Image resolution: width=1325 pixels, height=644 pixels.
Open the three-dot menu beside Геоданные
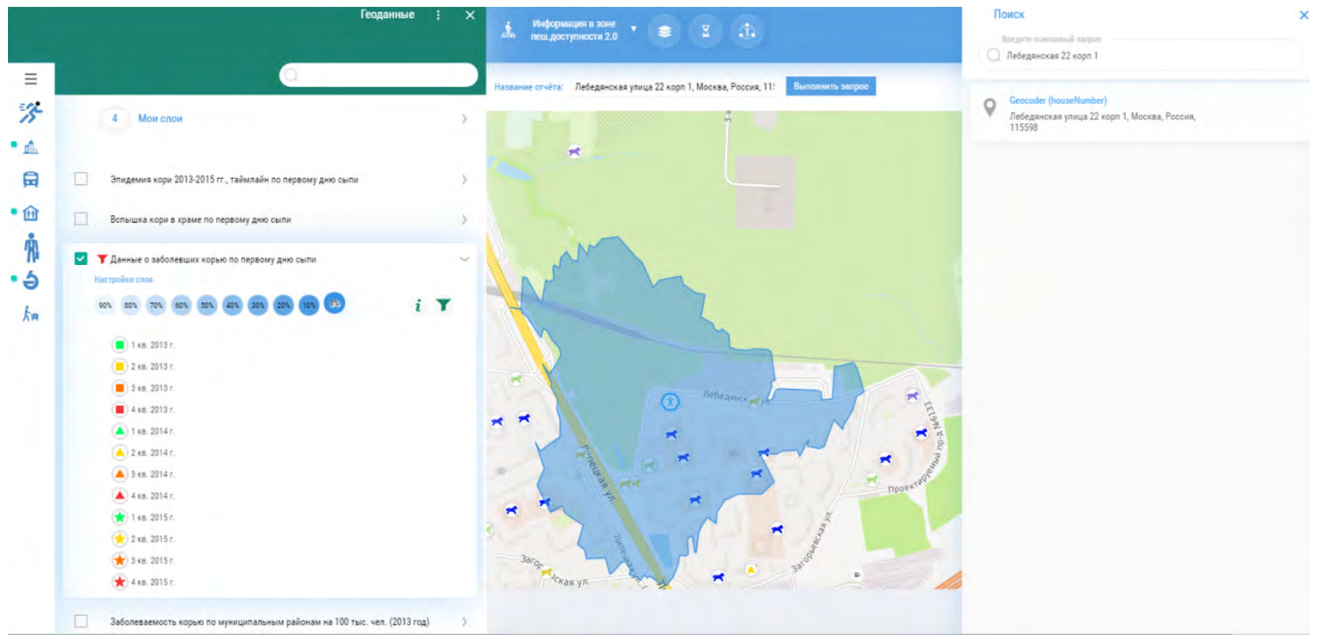point(438,15)
